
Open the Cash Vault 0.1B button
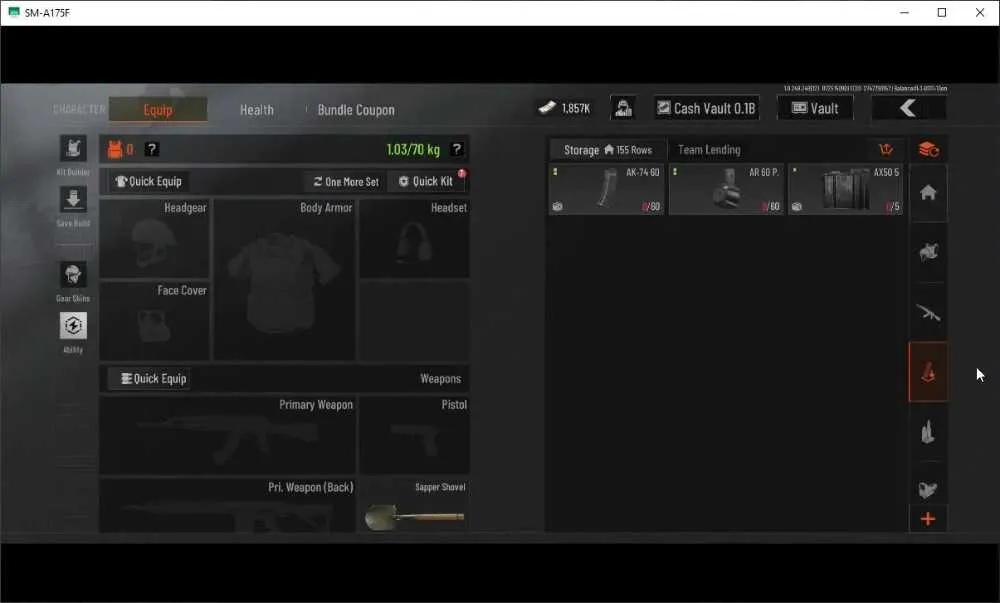tap(707, 108)
